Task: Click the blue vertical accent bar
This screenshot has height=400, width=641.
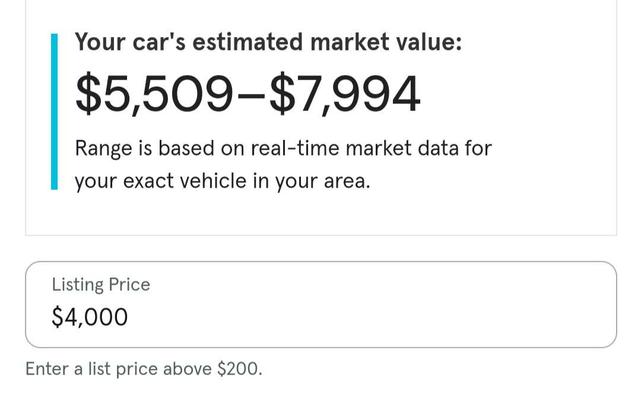Action: click(55, 110)
